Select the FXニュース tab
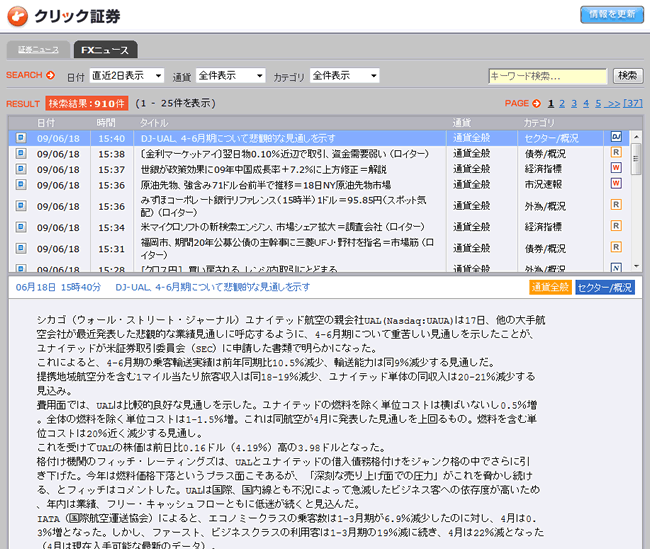 105,50
